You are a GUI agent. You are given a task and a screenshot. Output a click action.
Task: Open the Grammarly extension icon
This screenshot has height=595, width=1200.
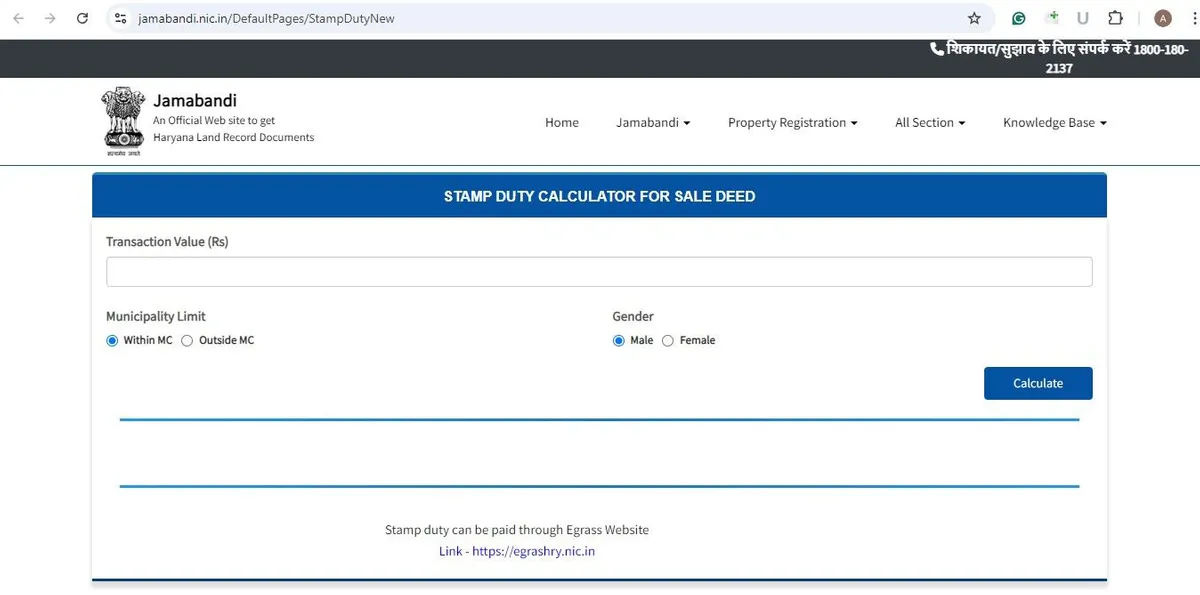point(1019,18)
